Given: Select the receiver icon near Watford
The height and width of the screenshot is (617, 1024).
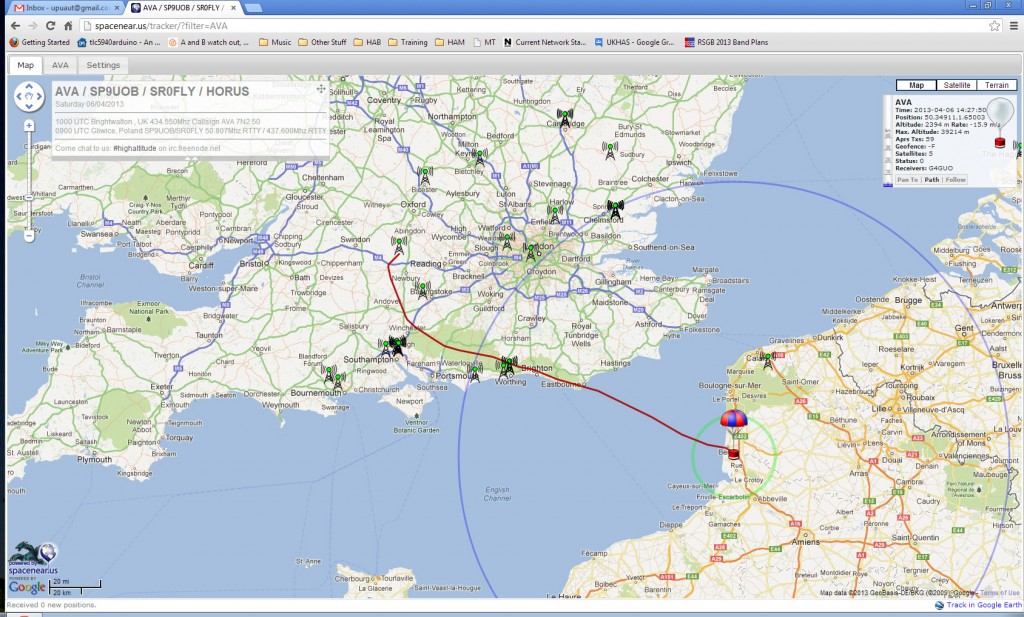Looking at the screenshot, I should (507, 242).
